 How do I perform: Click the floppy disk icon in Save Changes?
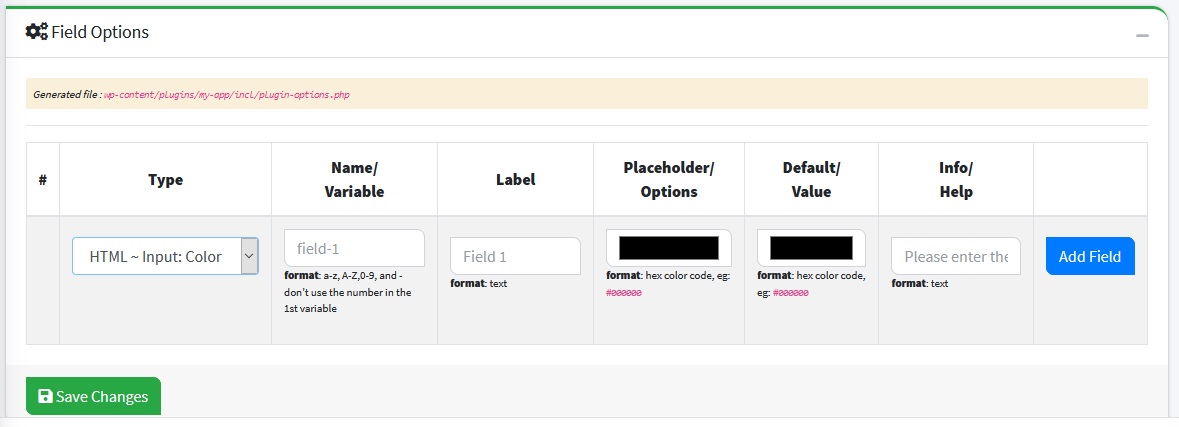click(45, 397)
